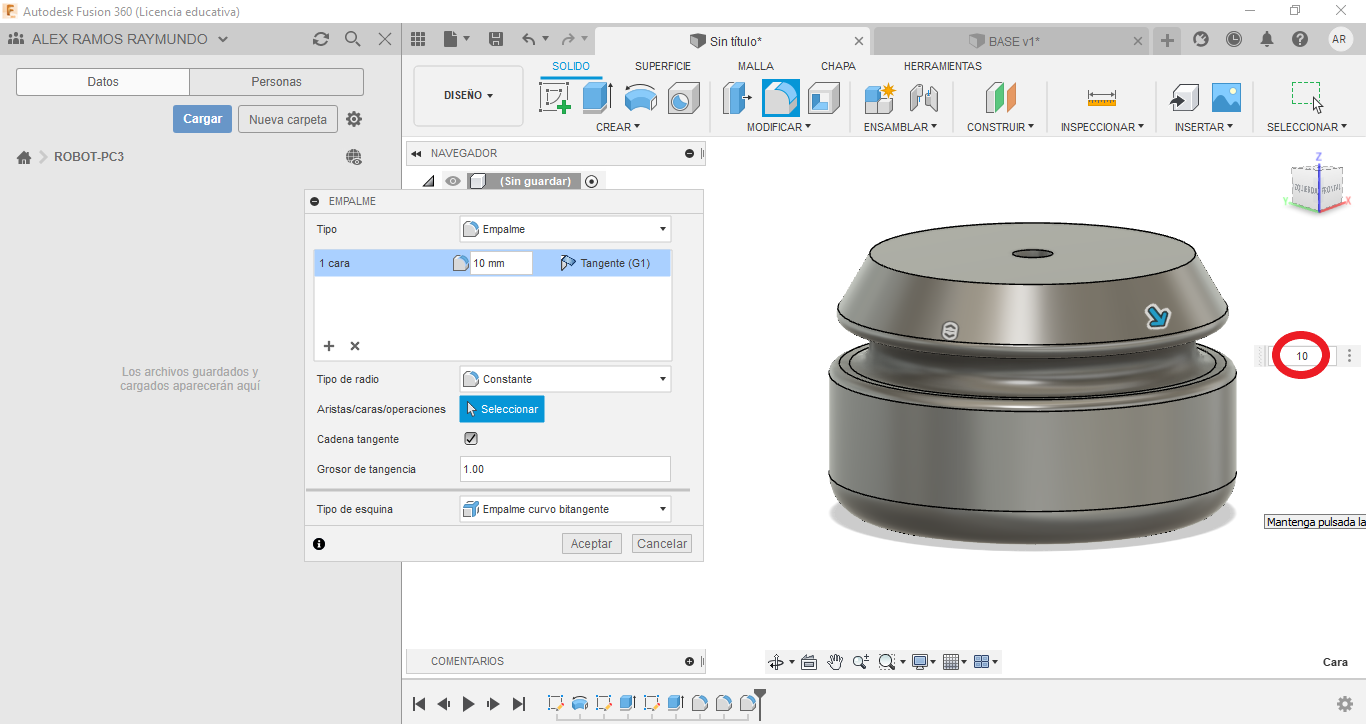Open the DISEÑO workspace dropdown
This screenshot has width=1366, height=724.
click(x=468, y=96)
